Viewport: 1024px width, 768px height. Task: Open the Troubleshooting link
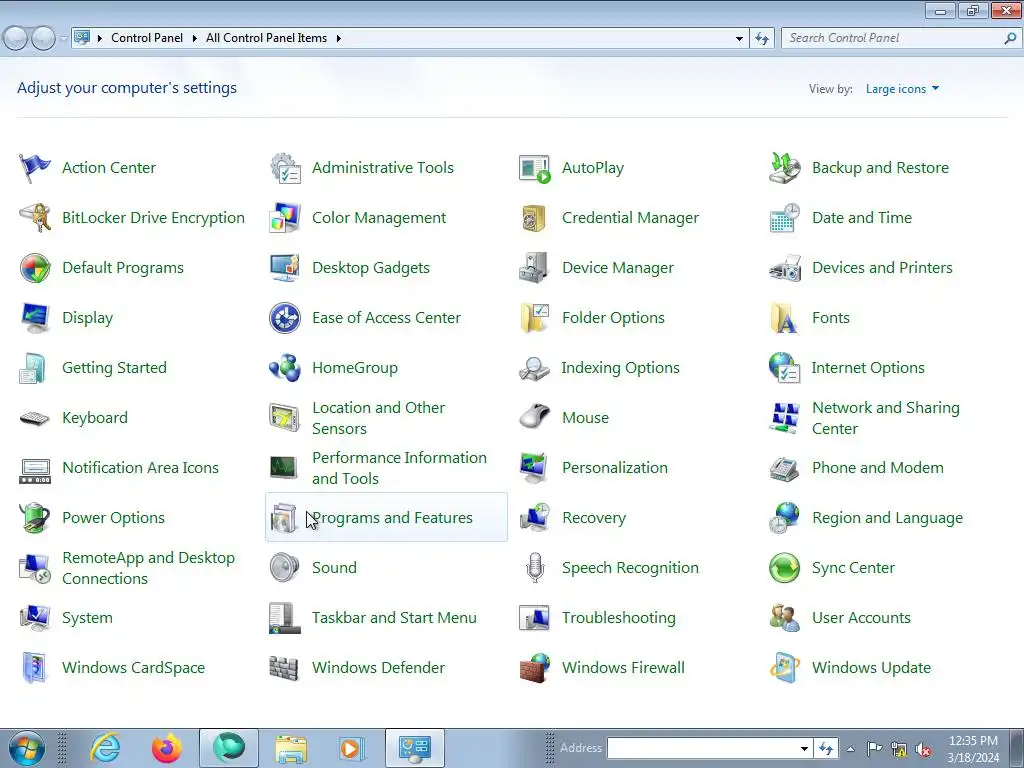[x=619, y=618]
